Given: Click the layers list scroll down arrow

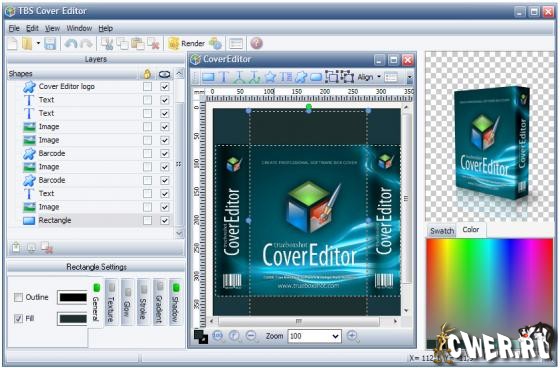Looking at the screenshot, I should [179, 233].
